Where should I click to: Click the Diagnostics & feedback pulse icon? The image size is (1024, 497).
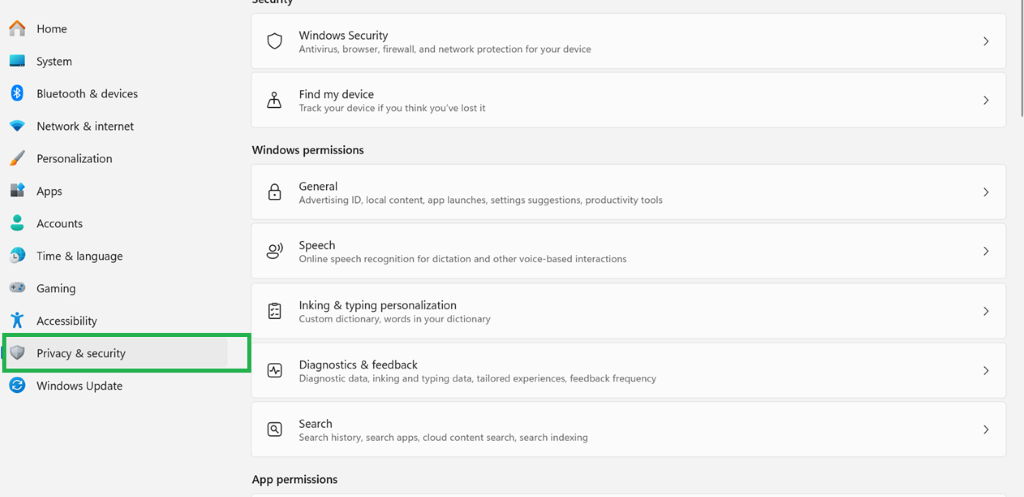point(275,370)
